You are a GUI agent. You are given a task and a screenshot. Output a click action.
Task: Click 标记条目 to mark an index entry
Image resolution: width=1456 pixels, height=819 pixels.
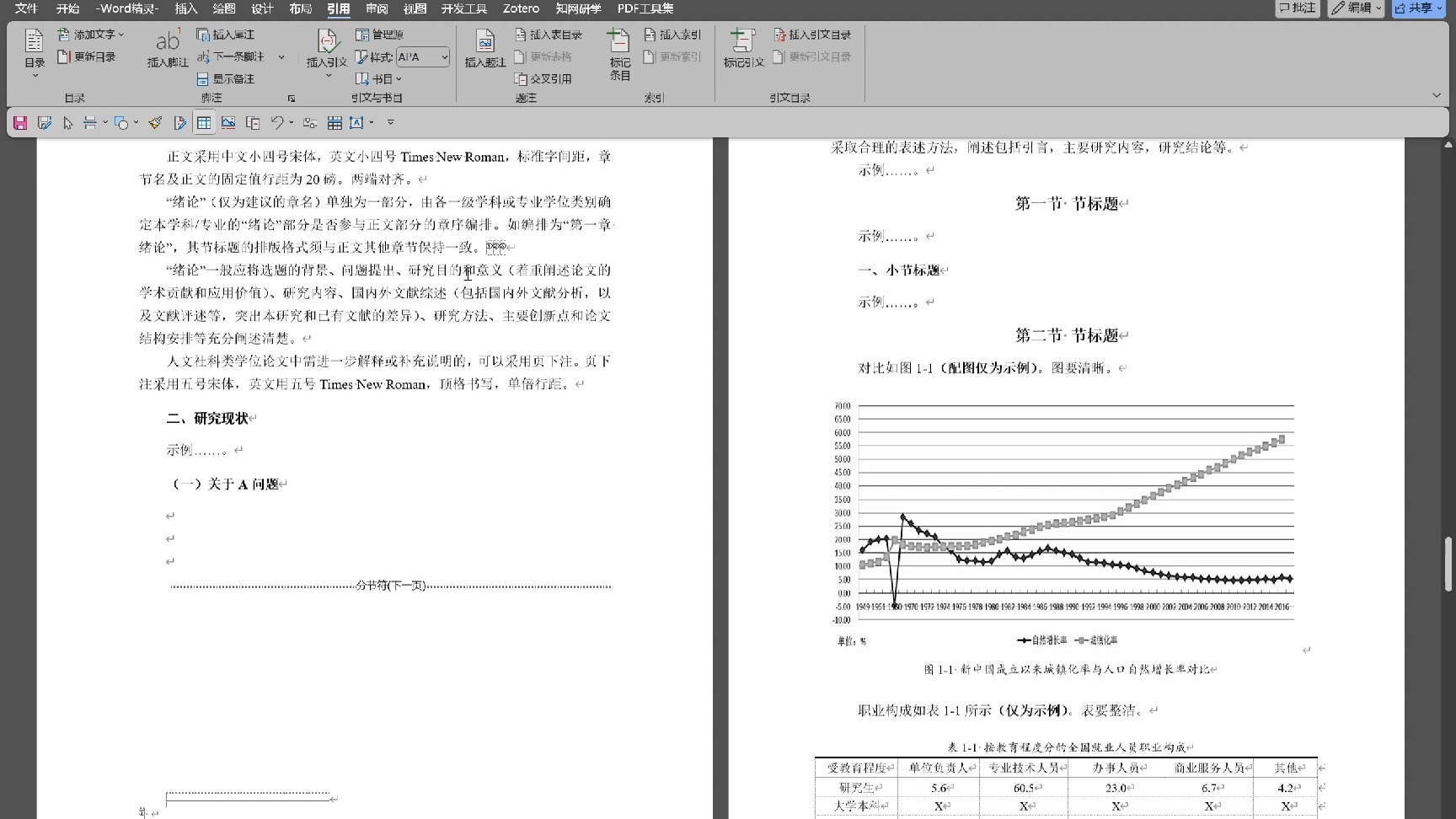point(618,51)
